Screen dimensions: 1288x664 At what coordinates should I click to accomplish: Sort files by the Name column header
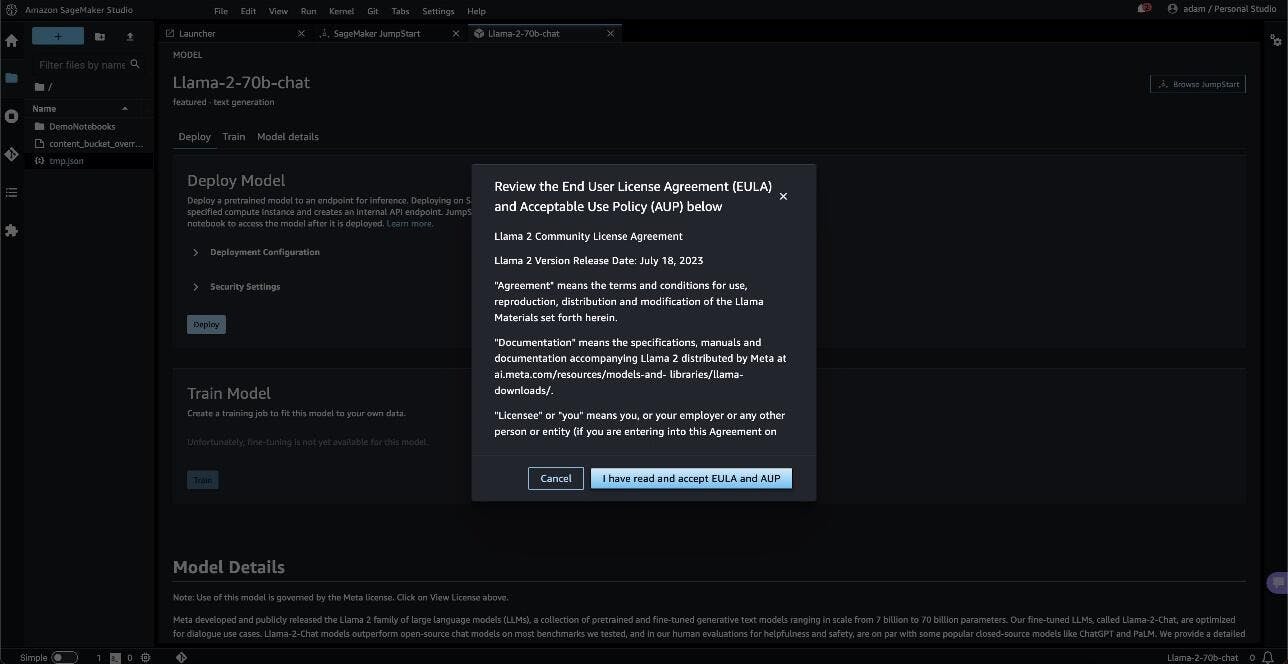point(80,108)
